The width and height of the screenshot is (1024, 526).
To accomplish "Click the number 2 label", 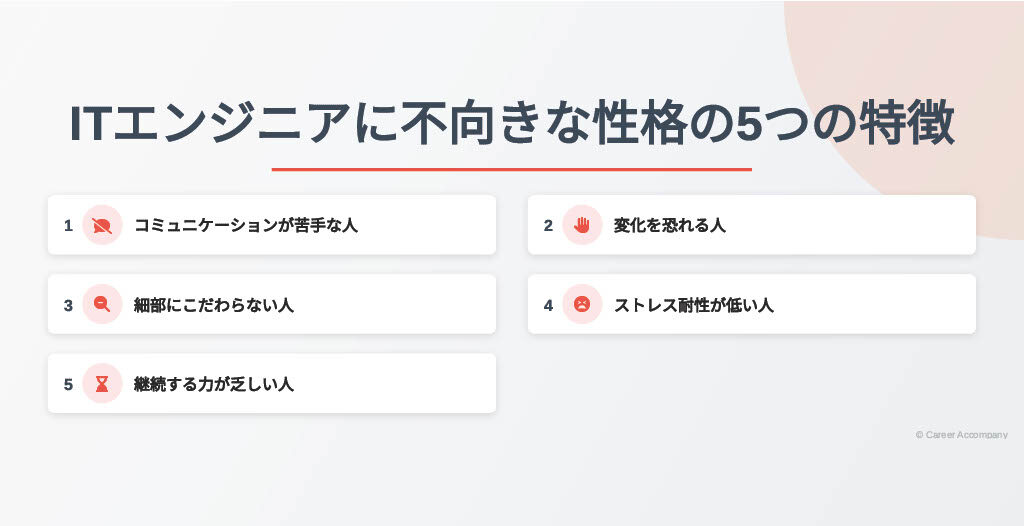I will (548, 225).
